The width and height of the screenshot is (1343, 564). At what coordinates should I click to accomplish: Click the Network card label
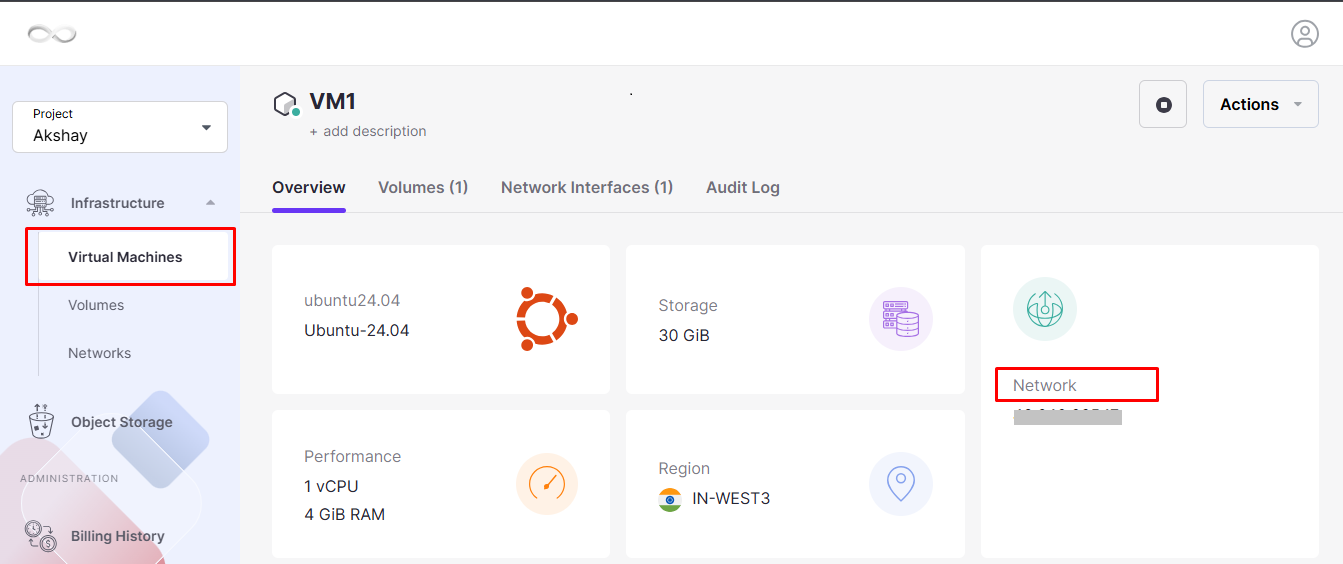tap(1045, 385)
